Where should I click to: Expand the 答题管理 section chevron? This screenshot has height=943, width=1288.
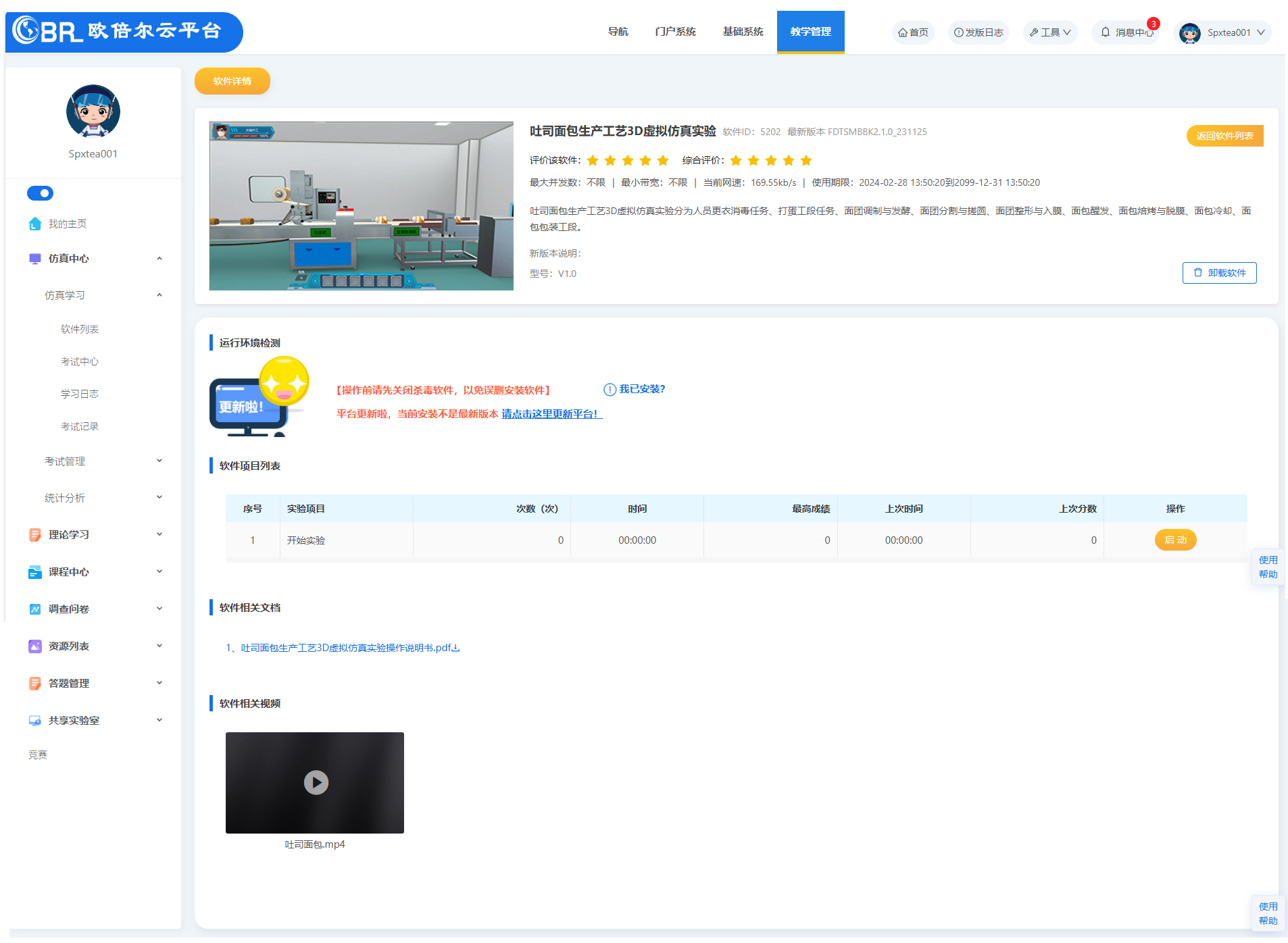click(159, 684)
